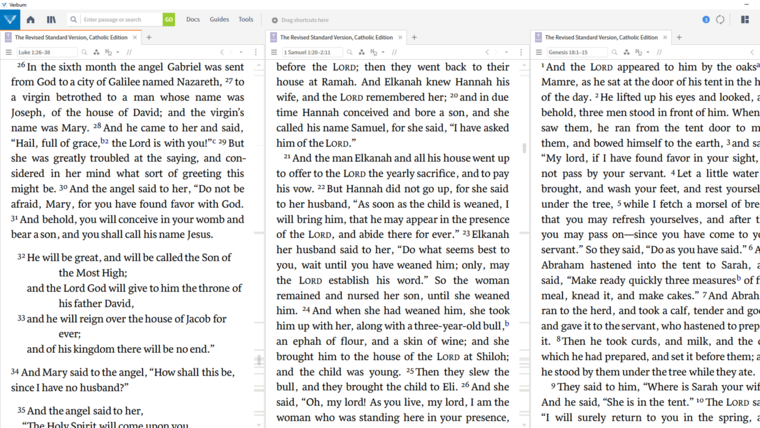
Task: Add a new tab in the Genesis panel
Action: click(679, 37)
